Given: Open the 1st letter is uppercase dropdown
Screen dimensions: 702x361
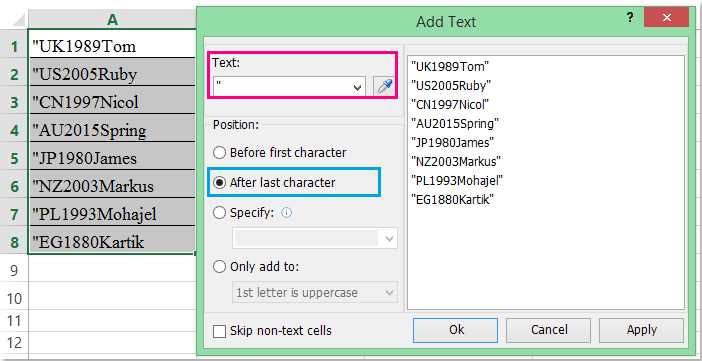Looking at the screenshot, I should (x=389, y=292).
